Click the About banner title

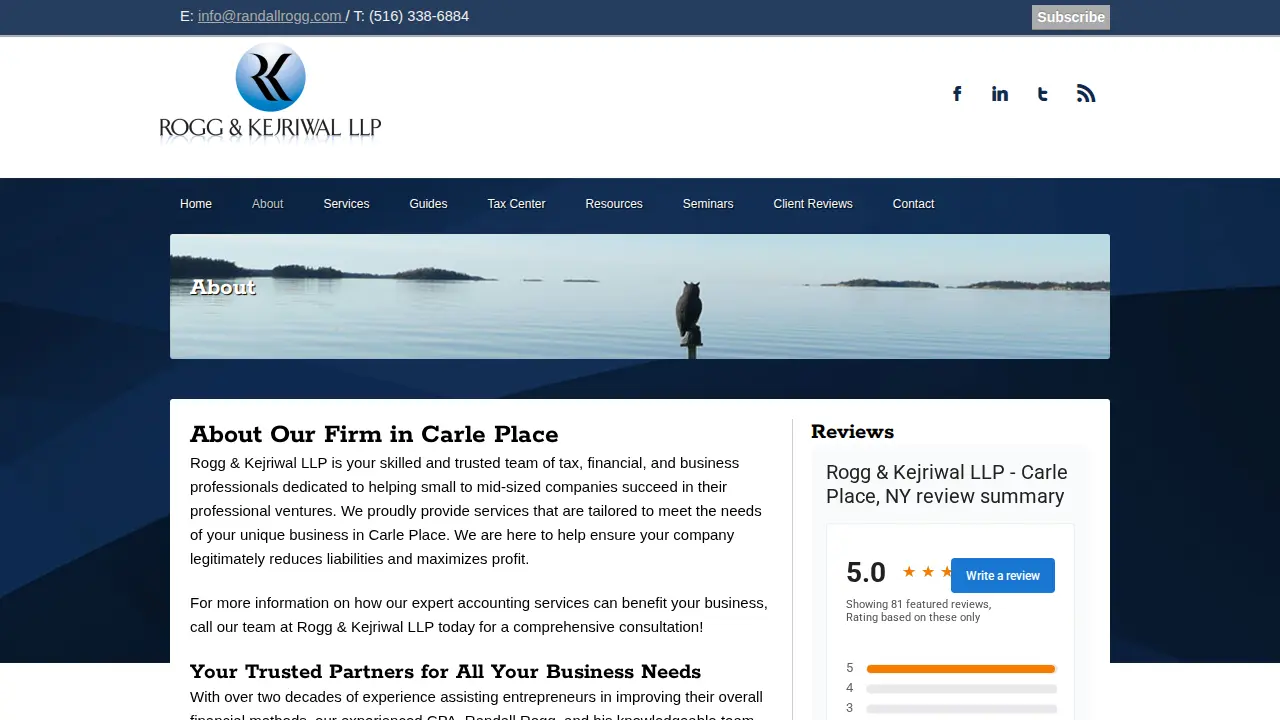coord(223,288)
